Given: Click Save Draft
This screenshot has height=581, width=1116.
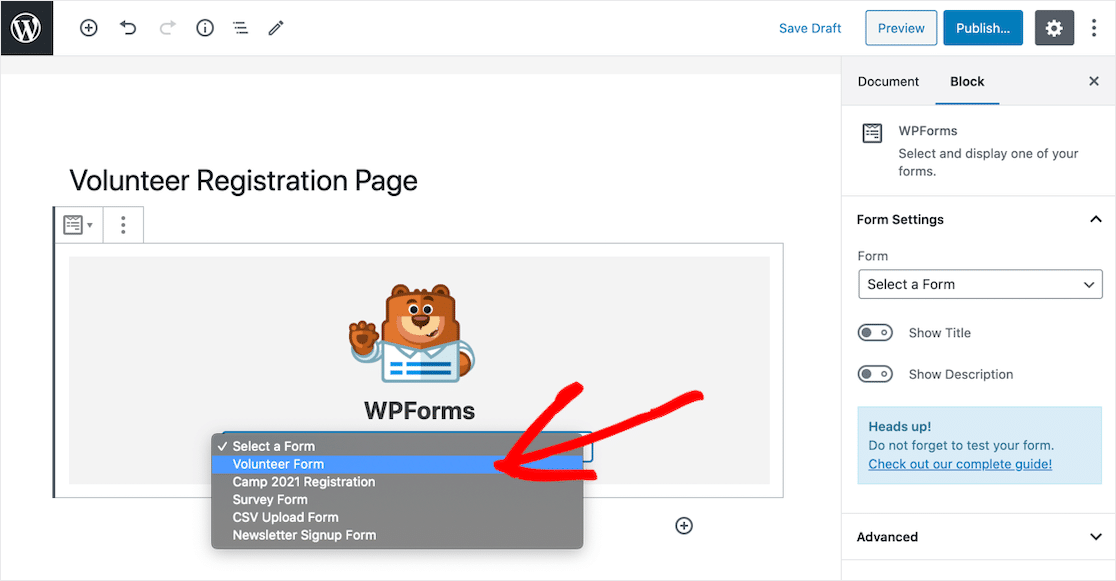Looking at the screenshot, I should [x=810, y=28].
